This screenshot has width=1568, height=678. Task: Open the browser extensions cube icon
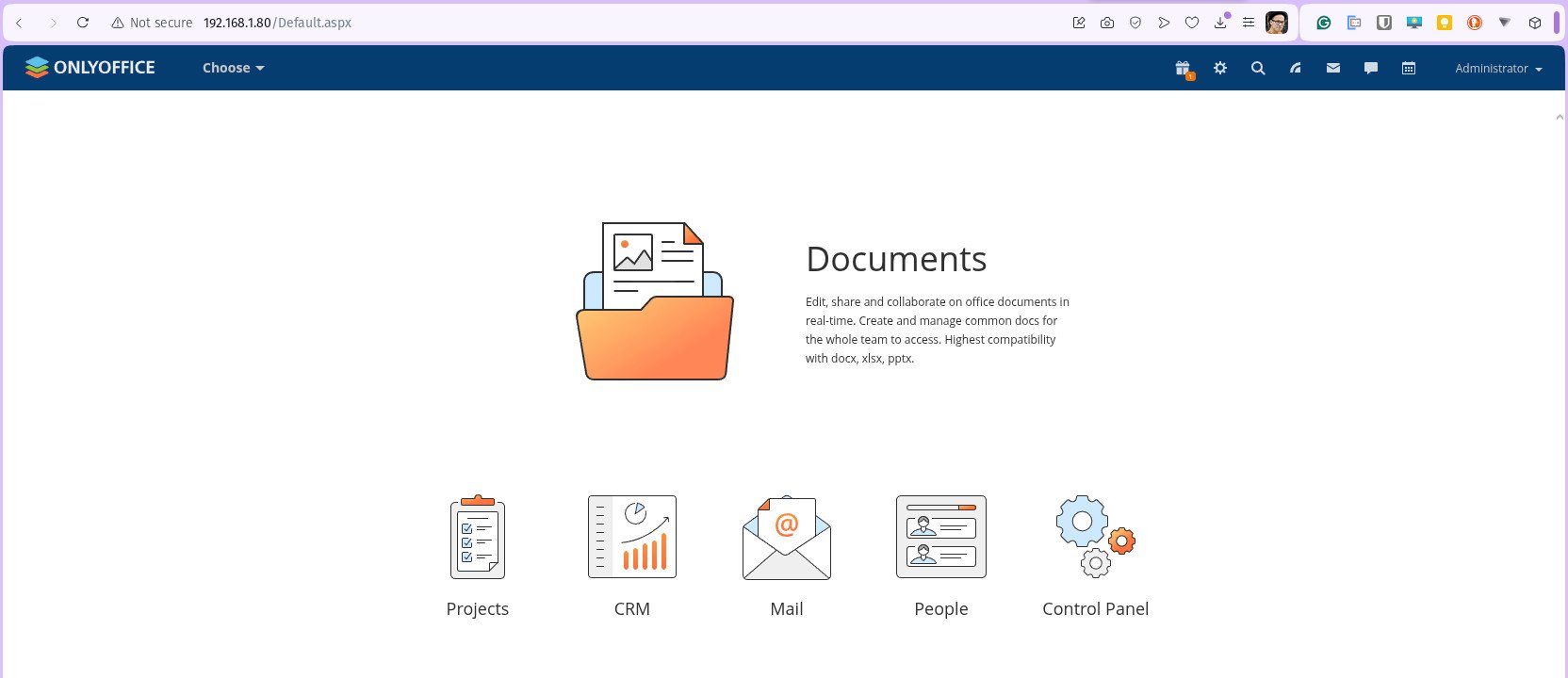pos(1535,23)
